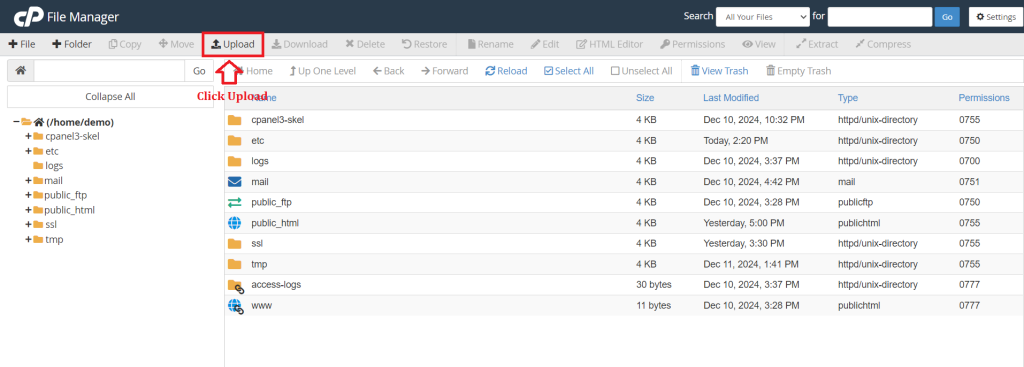
Task: Click the Delete toolbar item
Action: coord(365,44)
